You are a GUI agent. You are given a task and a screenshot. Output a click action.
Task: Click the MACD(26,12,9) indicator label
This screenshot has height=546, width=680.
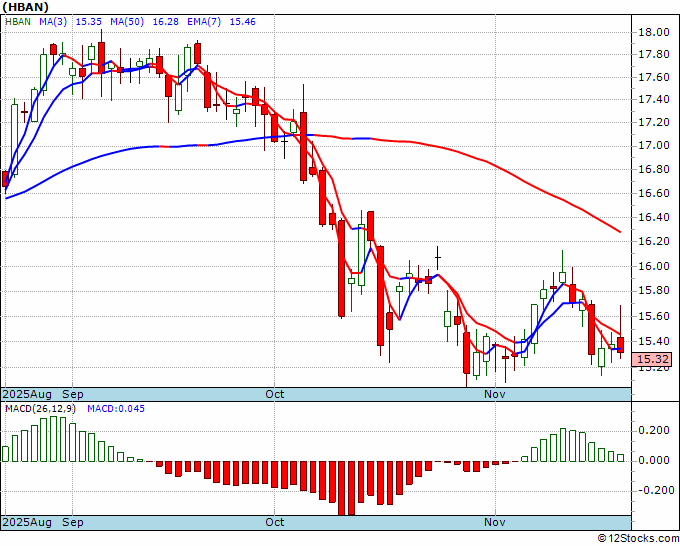point(40,409)
